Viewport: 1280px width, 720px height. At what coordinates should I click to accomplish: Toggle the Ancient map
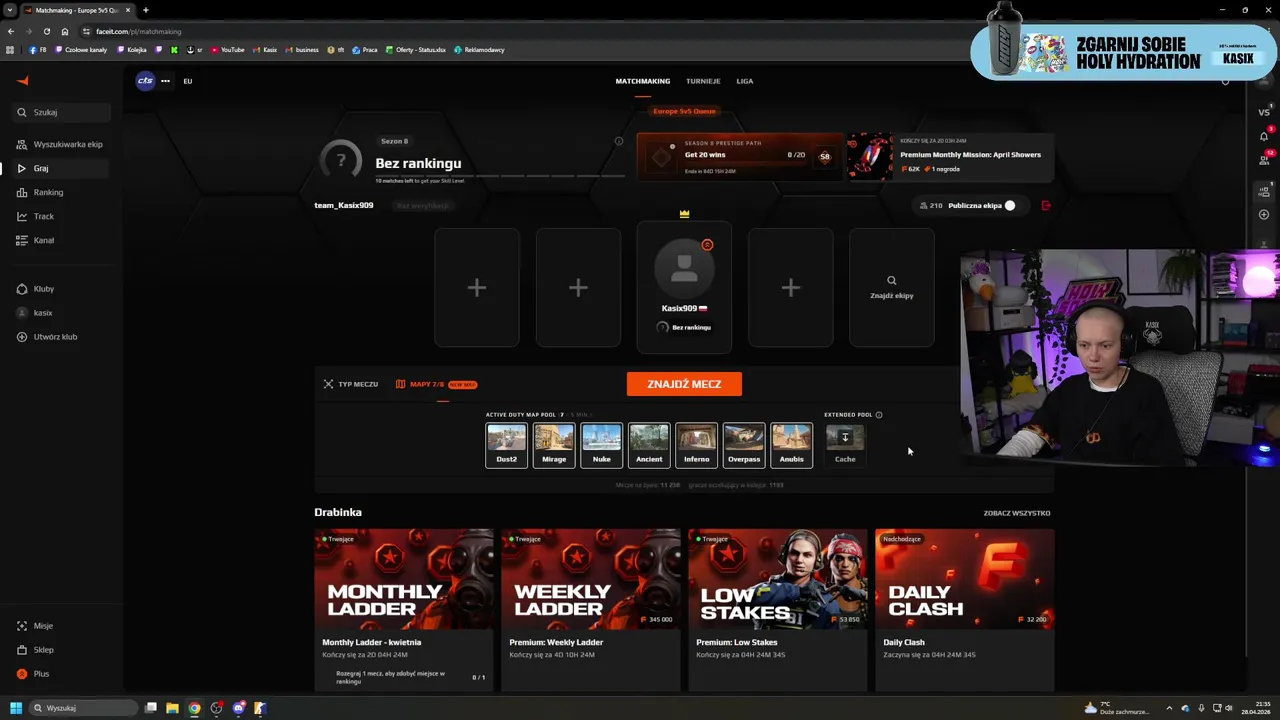pos(649,445)
